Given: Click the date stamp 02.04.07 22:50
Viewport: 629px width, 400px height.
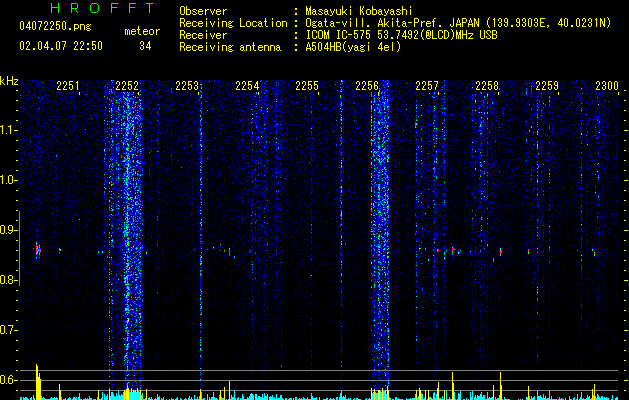Looking at the screenshot, I should [61, 46].
